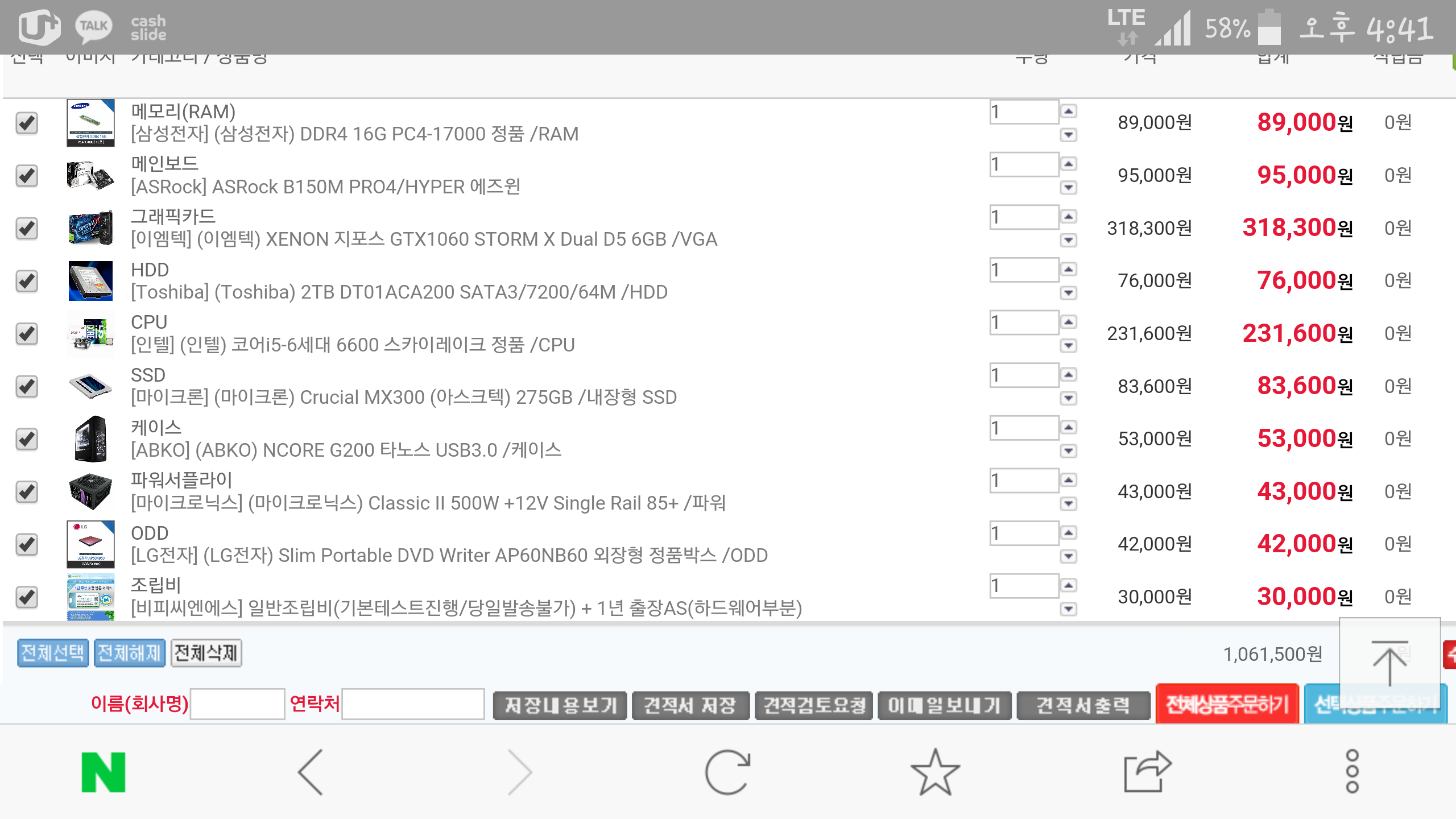Open the three-dot more menu
The image size is (1456, 819).
click(x=1352, y=772)
